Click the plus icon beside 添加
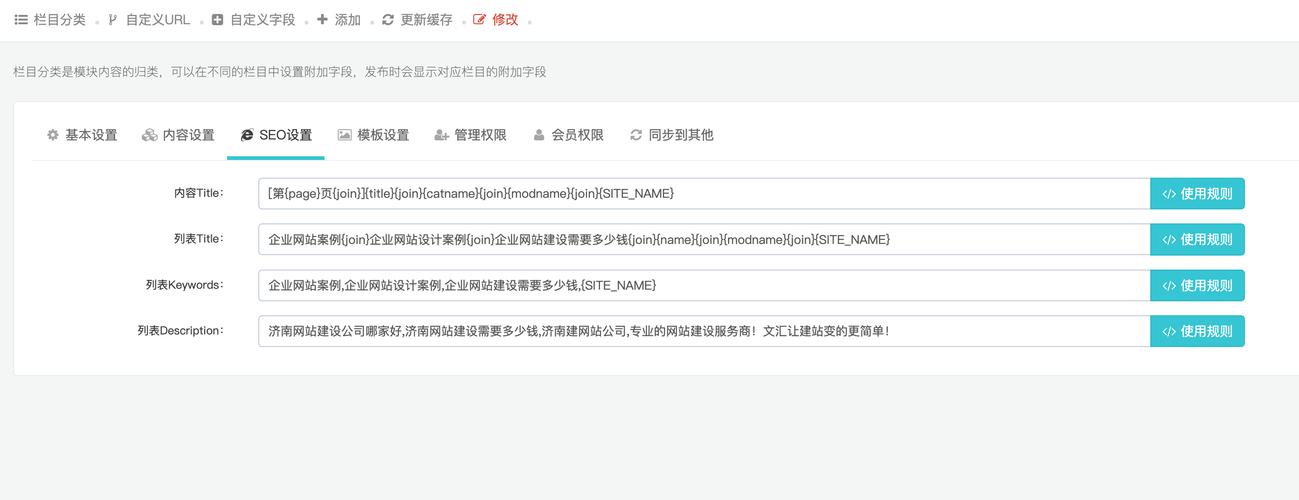 [322, 20]
